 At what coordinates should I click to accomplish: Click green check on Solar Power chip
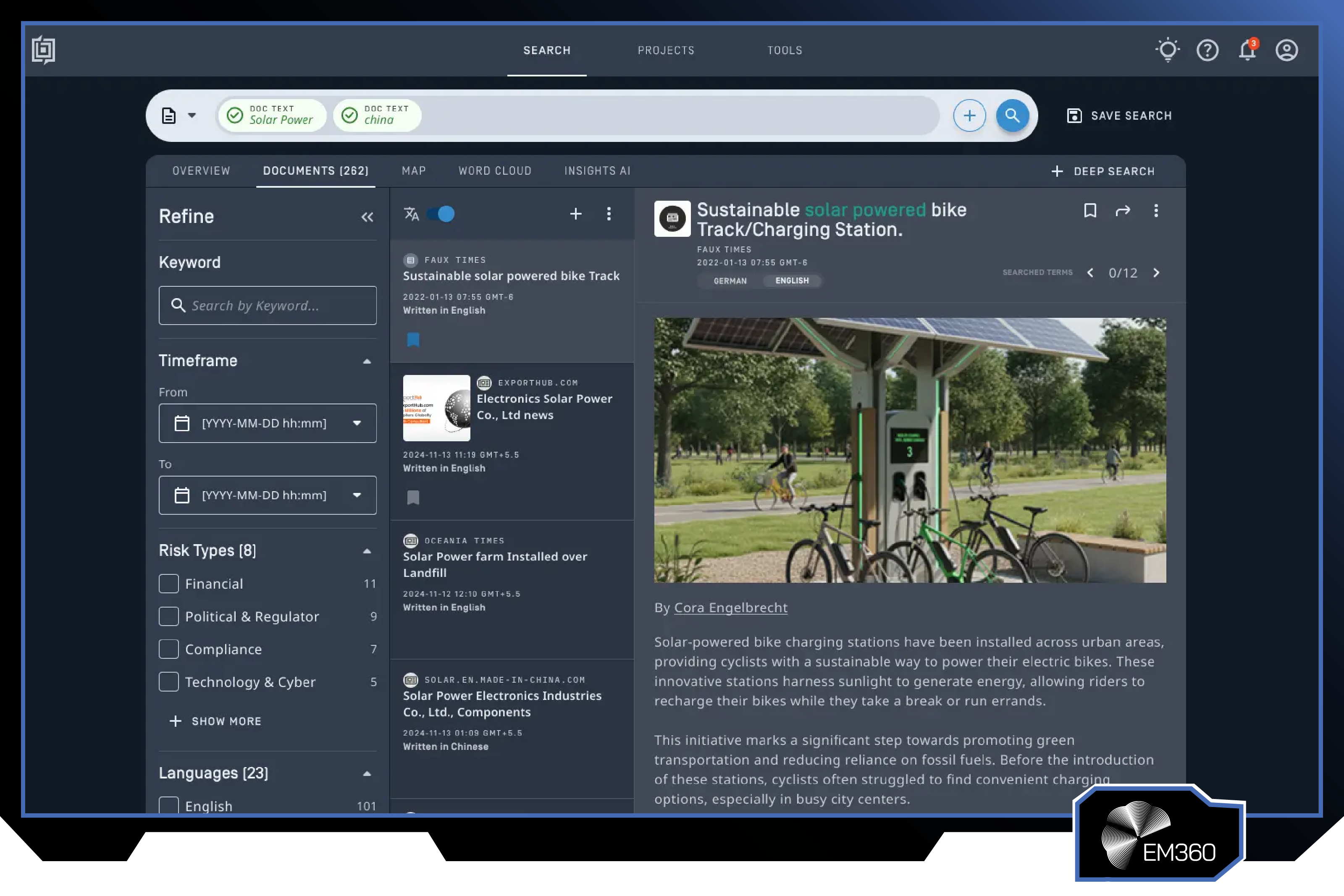pyautogui.click(x=235, y=115)
